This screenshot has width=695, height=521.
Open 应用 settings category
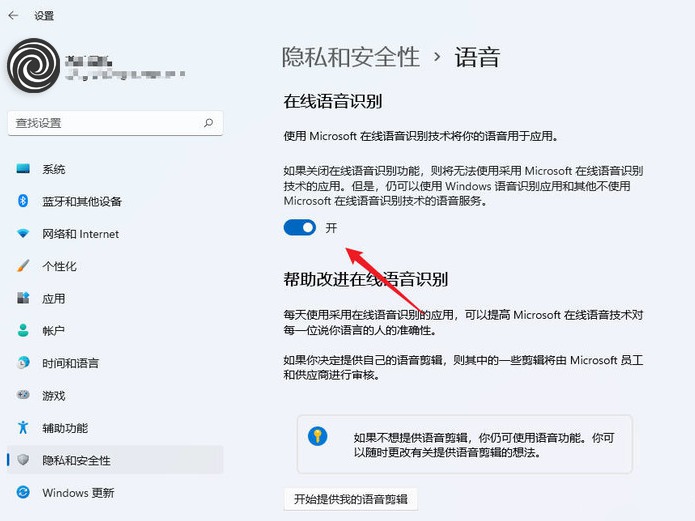(115, 298)
